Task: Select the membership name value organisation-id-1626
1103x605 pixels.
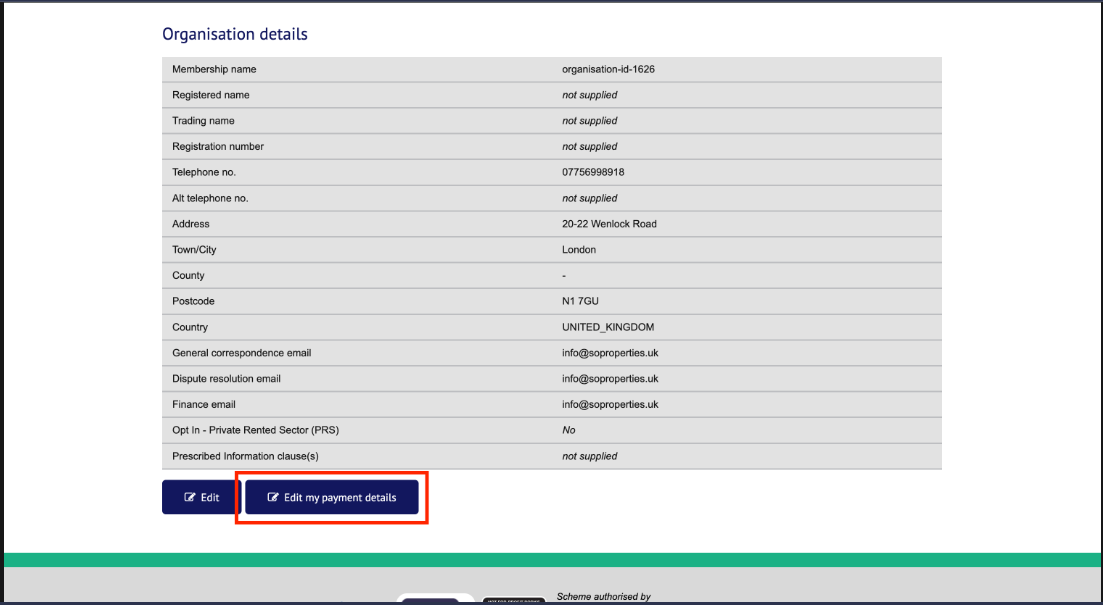Action: click(608, 69)
